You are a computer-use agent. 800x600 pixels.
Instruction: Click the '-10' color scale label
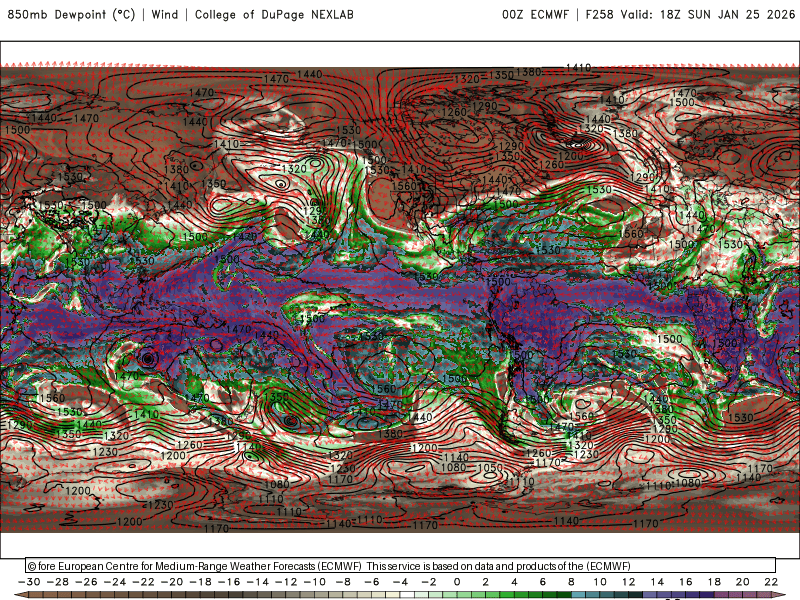click(314, 582)
